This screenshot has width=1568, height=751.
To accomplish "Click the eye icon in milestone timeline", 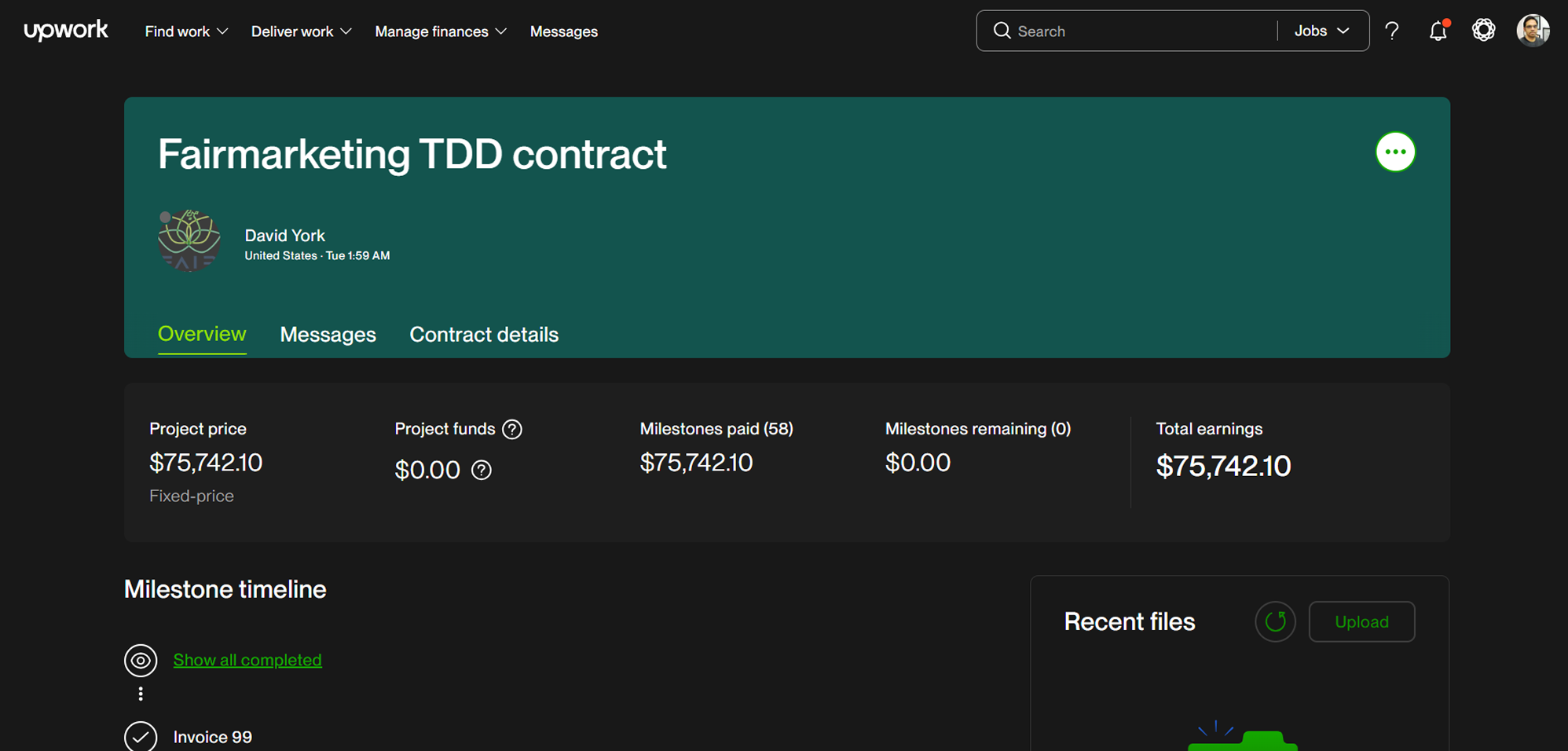I will 141,661.
